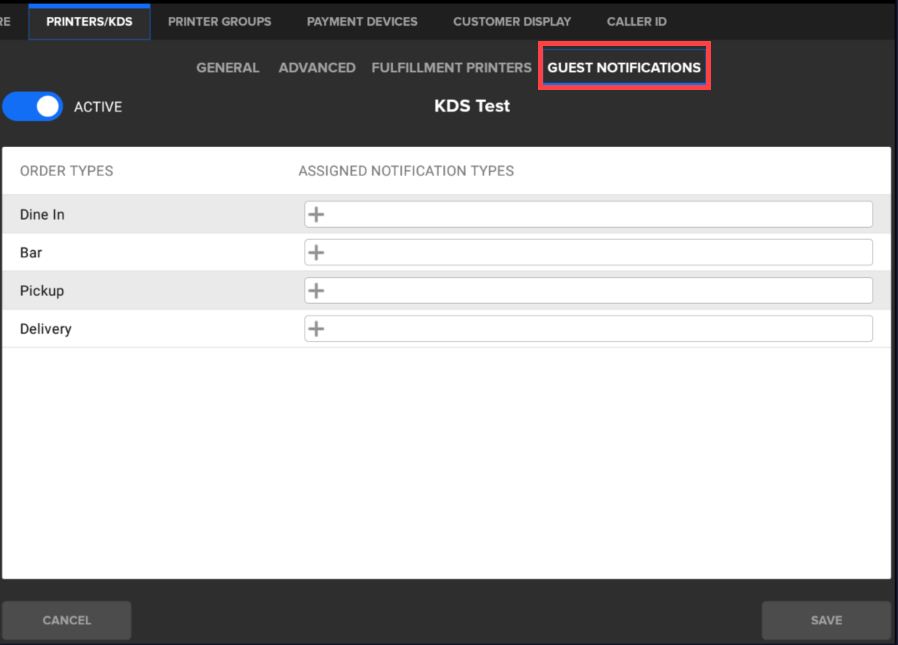898x645 pixels.
Task: Click the plus icon in Pickup row
Action: (x=316, y=290)
